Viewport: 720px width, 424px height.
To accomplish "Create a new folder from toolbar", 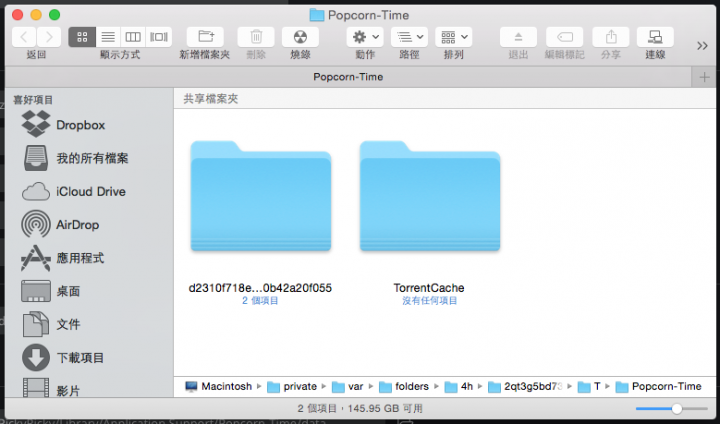I will (x=205, y=37).
